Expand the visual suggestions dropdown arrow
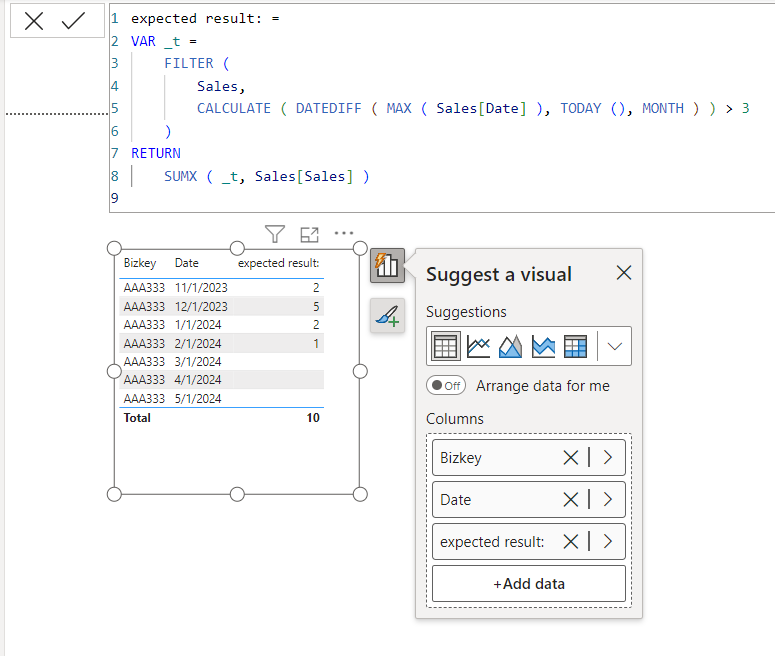The image size is (775, 656). coord(614,346)
